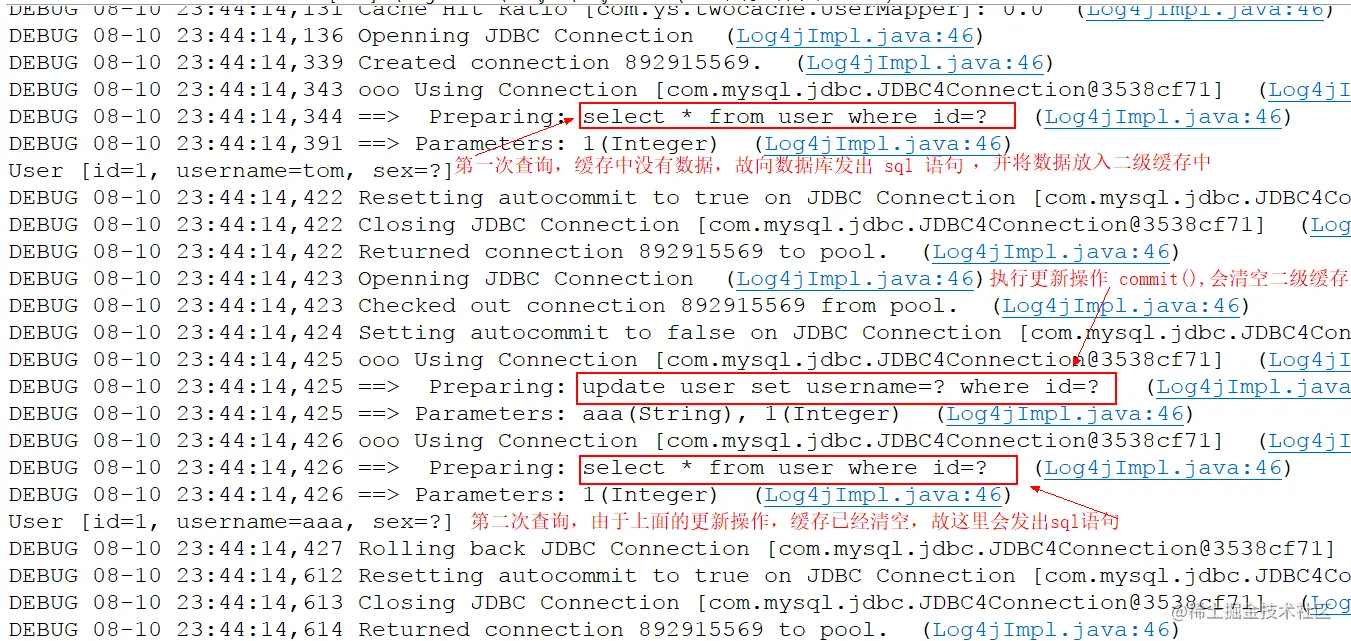The height and width of the screenshot is (641, 1351).
Task: Click link beside Parameters aaa(String), 1(Integer)
Action: 1065,414
